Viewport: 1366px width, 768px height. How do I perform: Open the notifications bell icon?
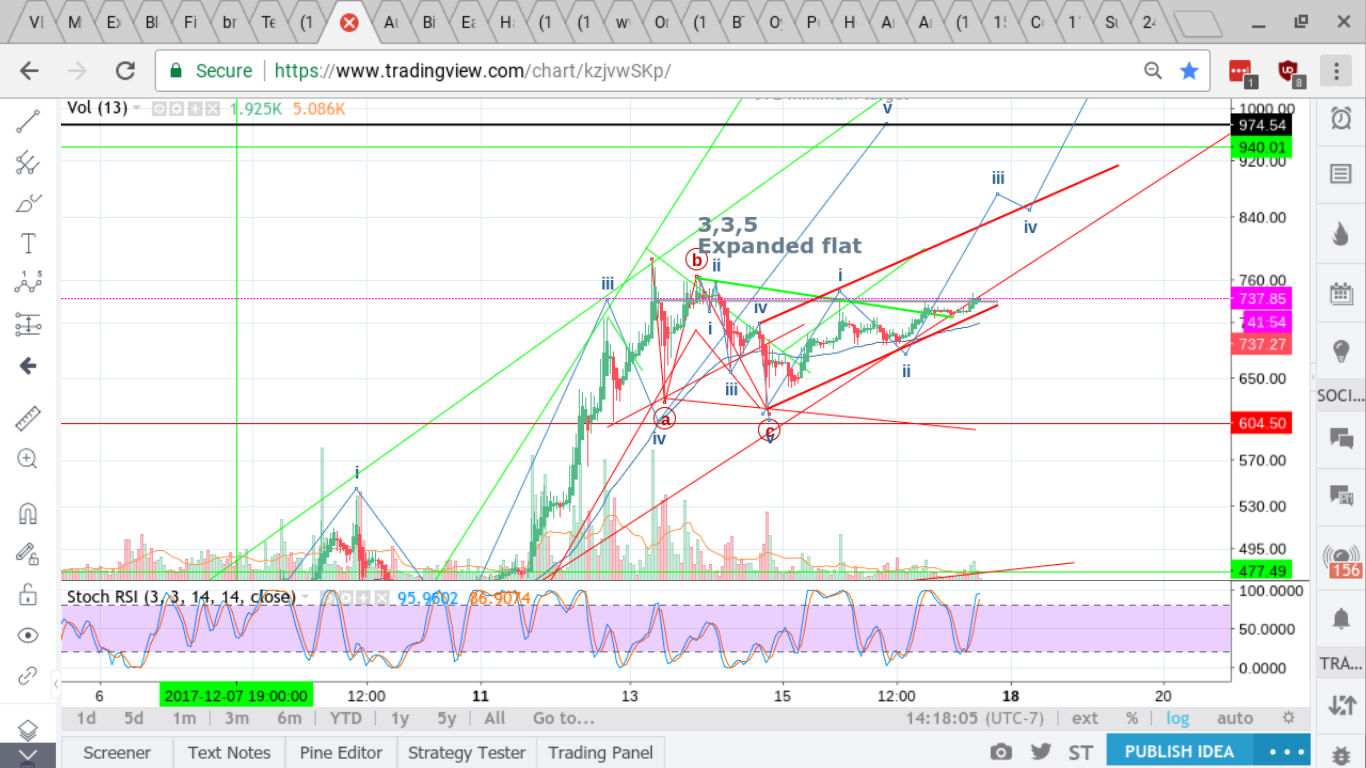coord(1341,619)
